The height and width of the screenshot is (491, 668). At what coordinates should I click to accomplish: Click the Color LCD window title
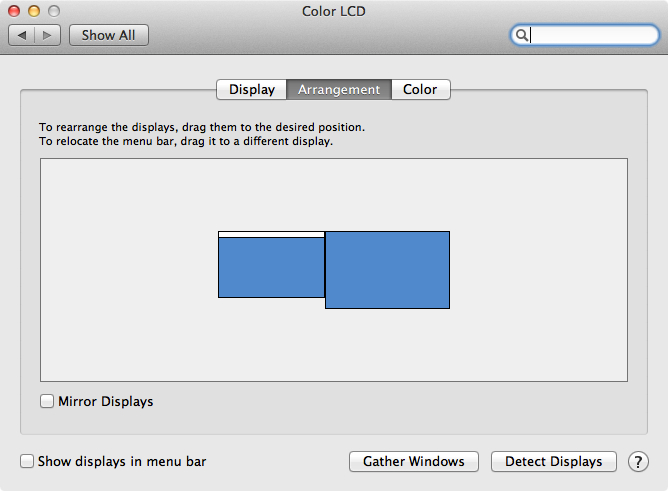tap(334, 11)
